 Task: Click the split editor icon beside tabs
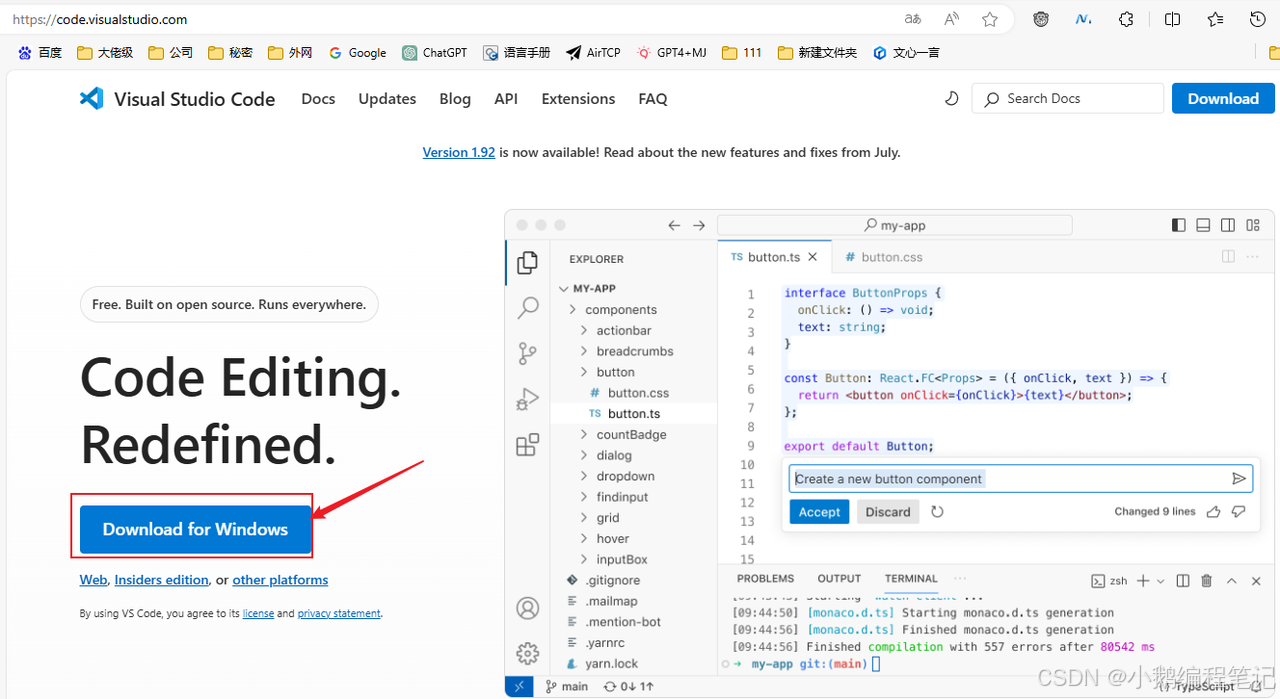pos(1228,257)
